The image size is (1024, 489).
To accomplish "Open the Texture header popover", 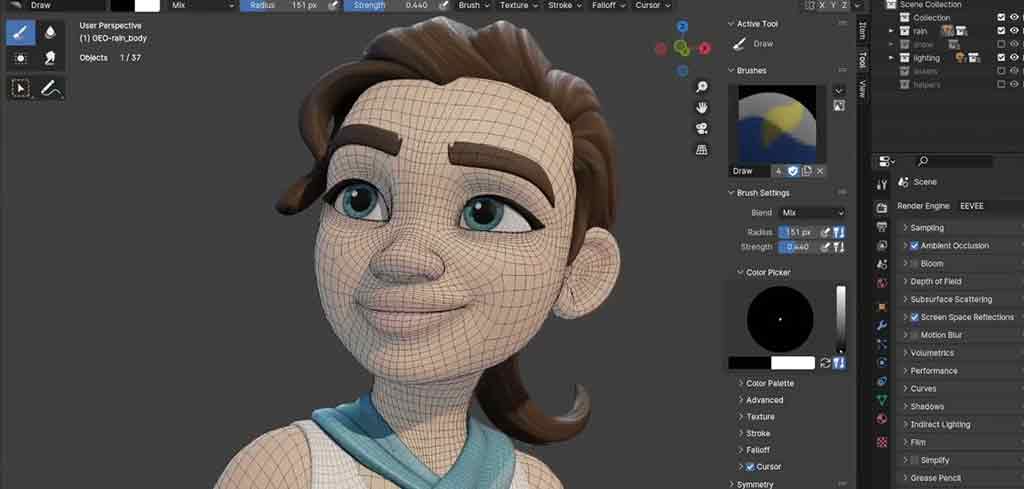I will click(517, 5).
